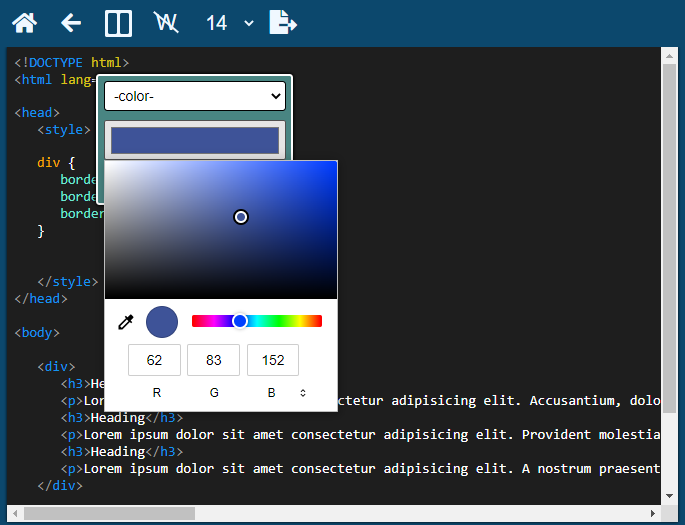Click the closing </div> tag
This screenshot has height=525, width=685.
[x=60, y=486]
